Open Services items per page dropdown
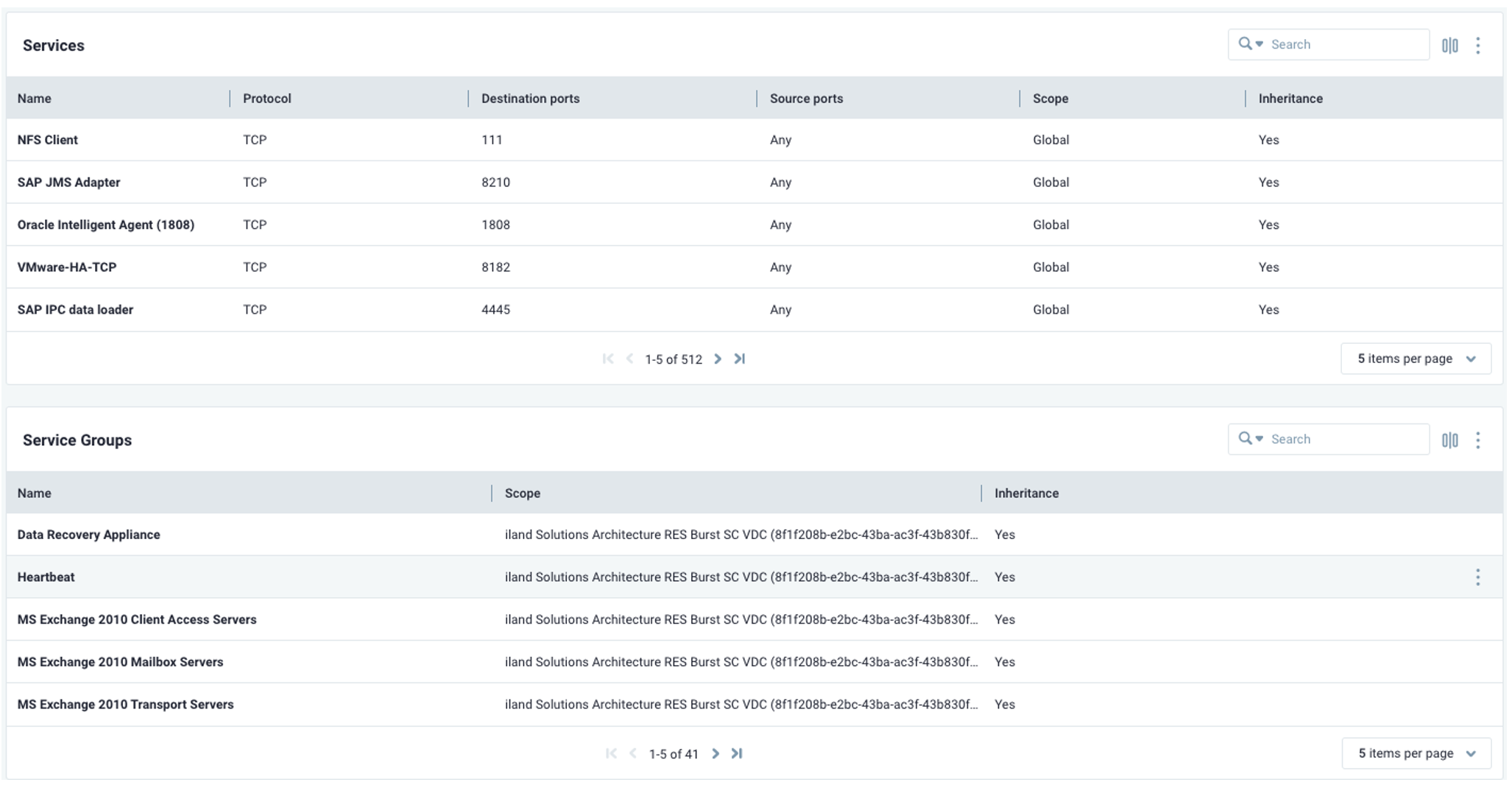The width and height of the screenshot is (1512, 785). pos(1416,359)
